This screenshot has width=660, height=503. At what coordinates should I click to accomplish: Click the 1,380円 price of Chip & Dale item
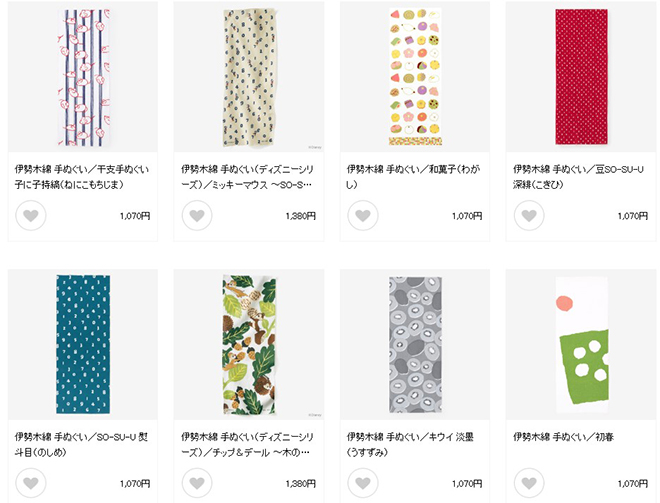(301, 484)
